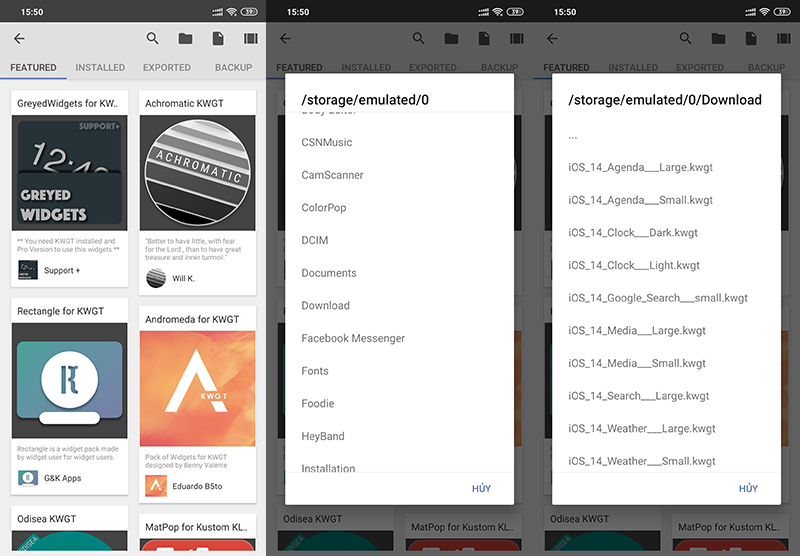Viewport: 800px width, 556px height.
Task: Tap the Odisea KWGT title in left screen
Action: pos(46,519)
